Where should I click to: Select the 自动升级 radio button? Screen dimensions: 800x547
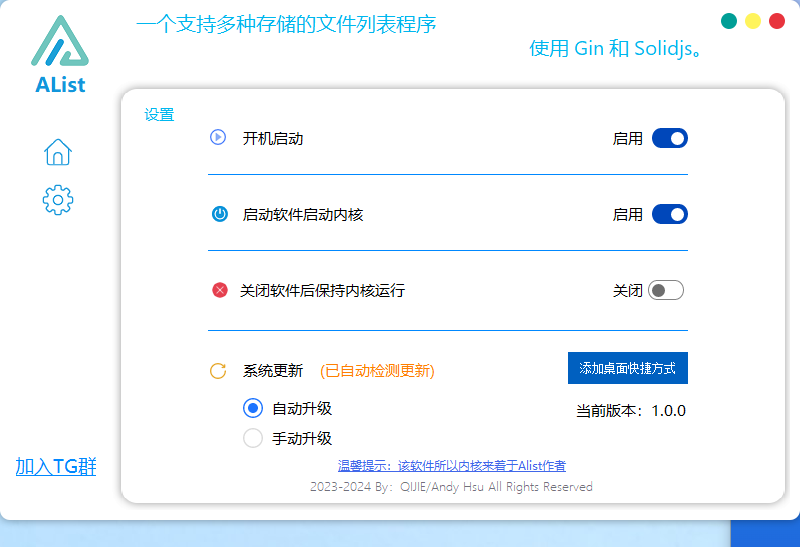pyautogui.click(x=253, y=408)
